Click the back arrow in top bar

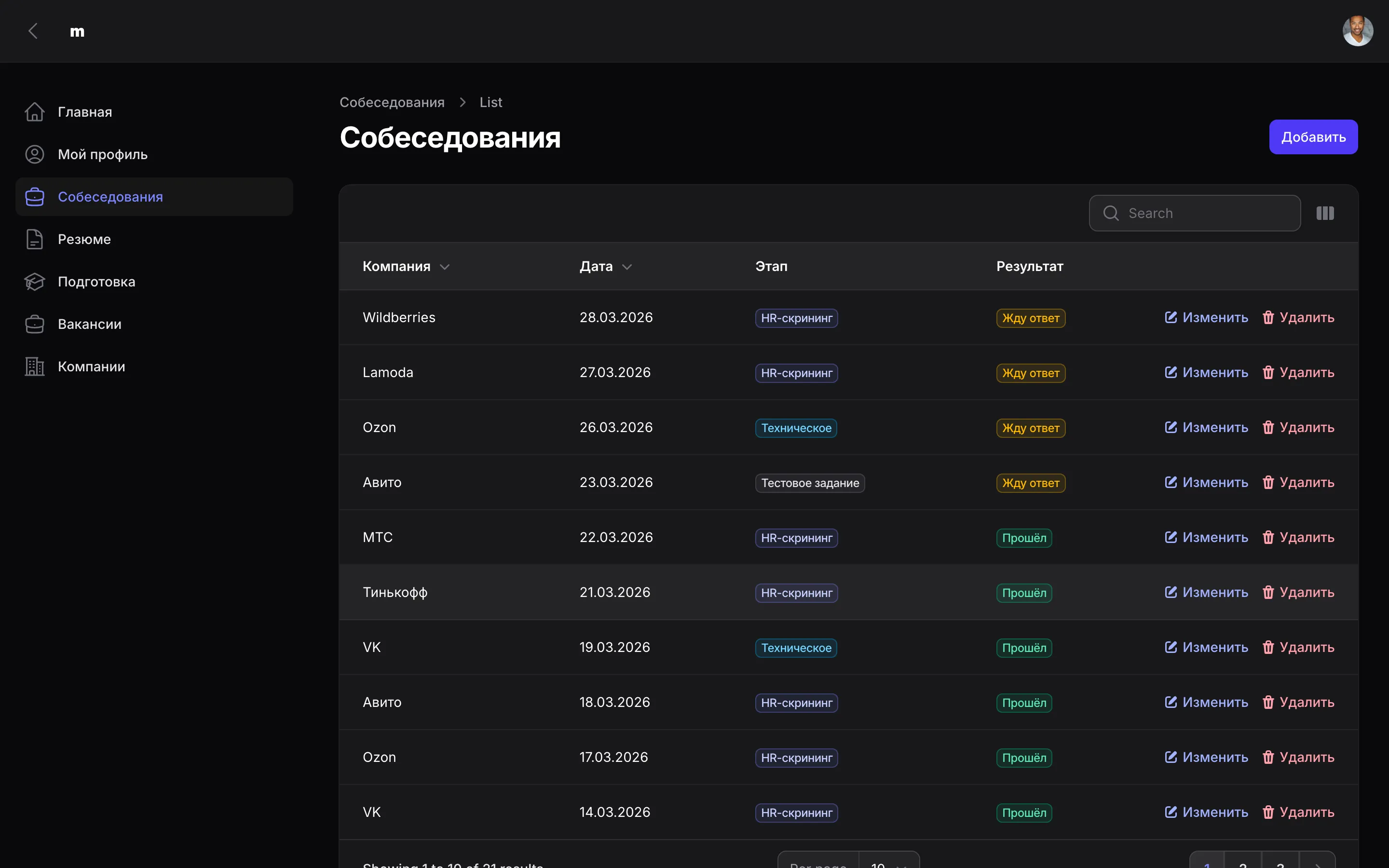[x=33, y=31]
